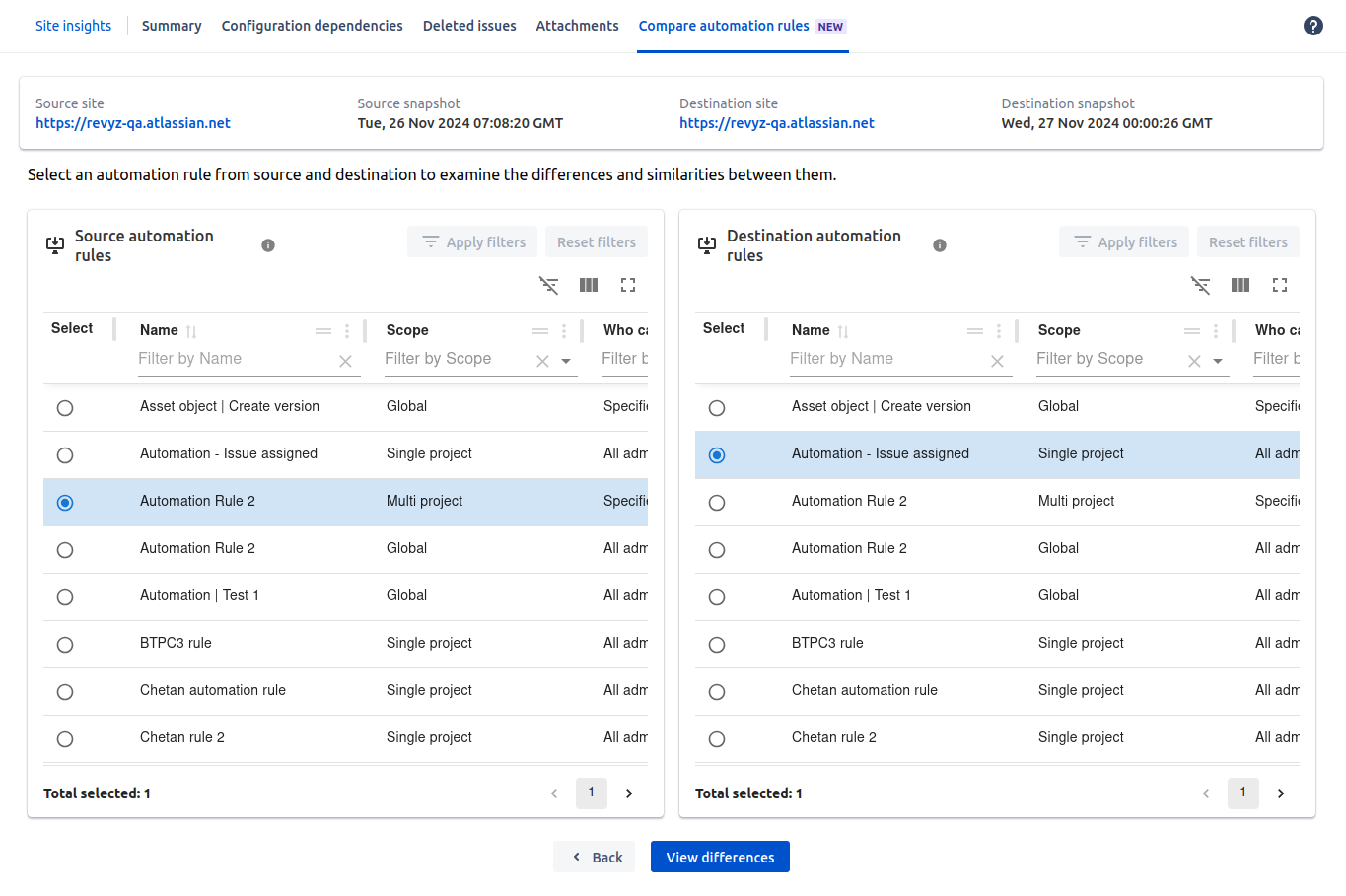The width and height of the screenshot is (1346, 896).
Task: Go to previous page in destination table
Action: pyautogui.click(x=1206, y=793)
